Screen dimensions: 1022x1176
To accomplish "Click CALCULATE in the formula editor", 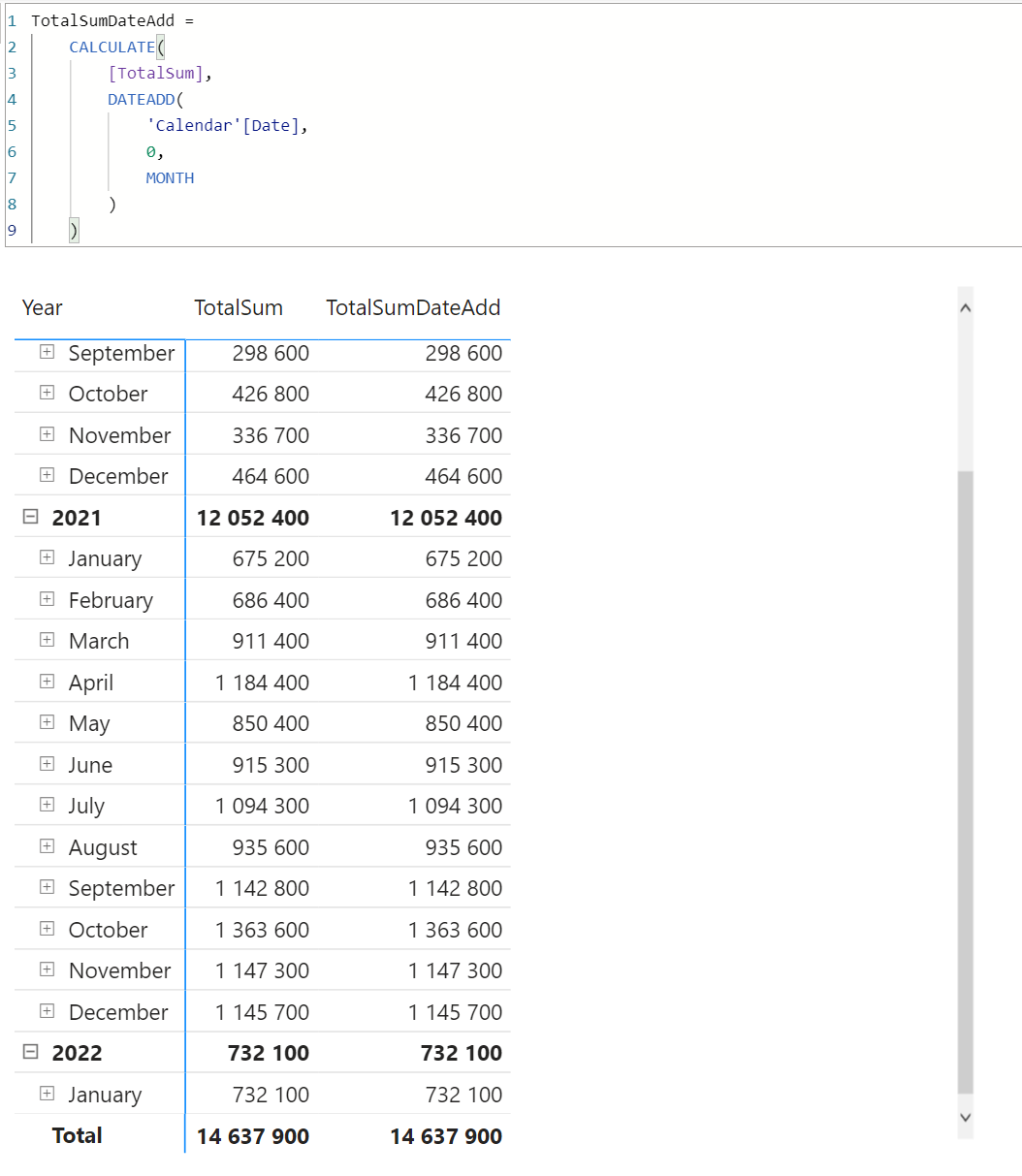I will (112, 47).
